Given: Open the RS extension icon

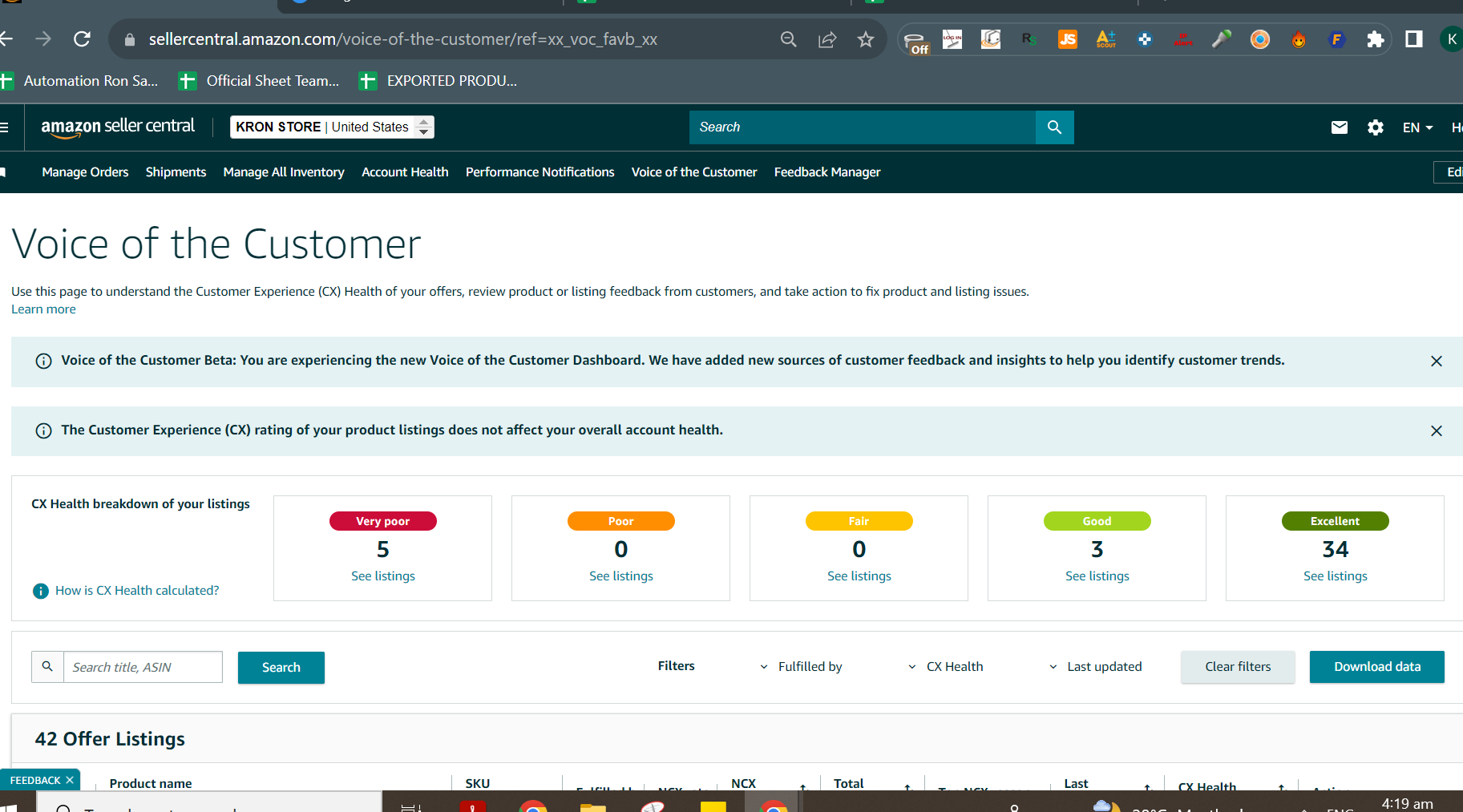Looking at the screenshot, I should pyautogui.click(x=1029, y=39).
